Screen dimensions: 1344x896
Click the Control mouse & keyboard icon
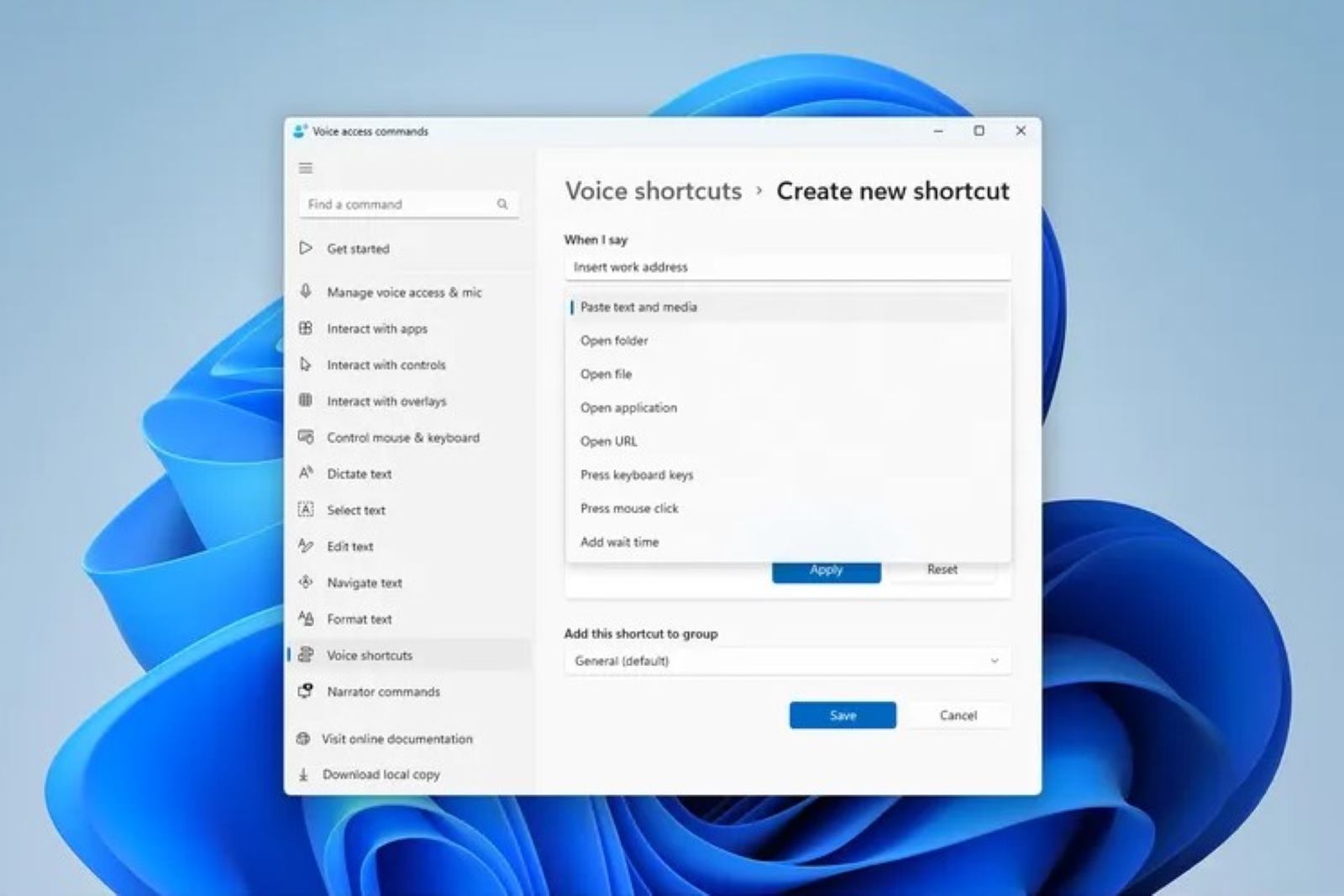(306, 437)
